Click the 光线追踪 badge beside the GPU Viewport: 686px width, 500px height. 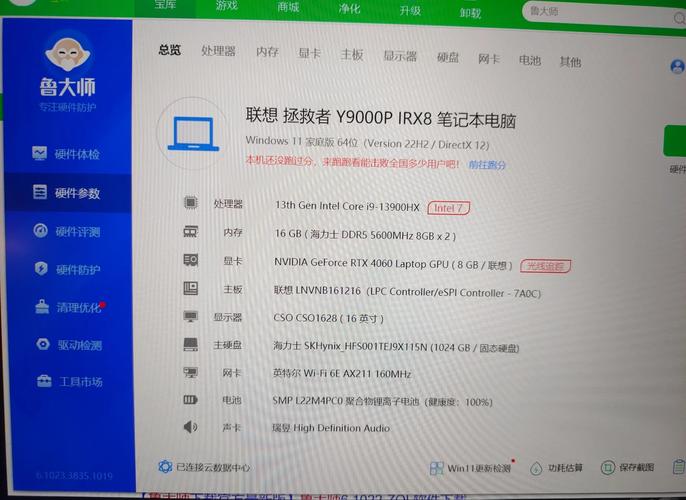click(x=545, y=266)
